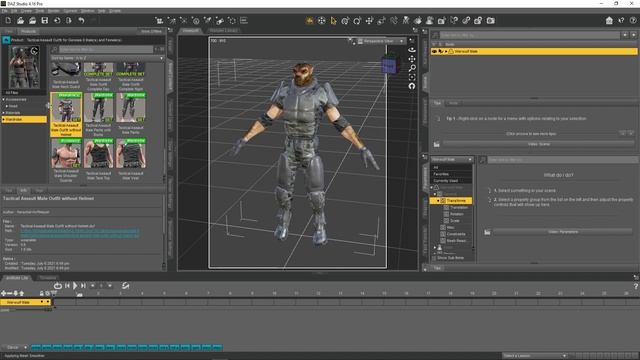640x360 pixels.
Task: Click the blue file path link
Action: coord(80,233)
